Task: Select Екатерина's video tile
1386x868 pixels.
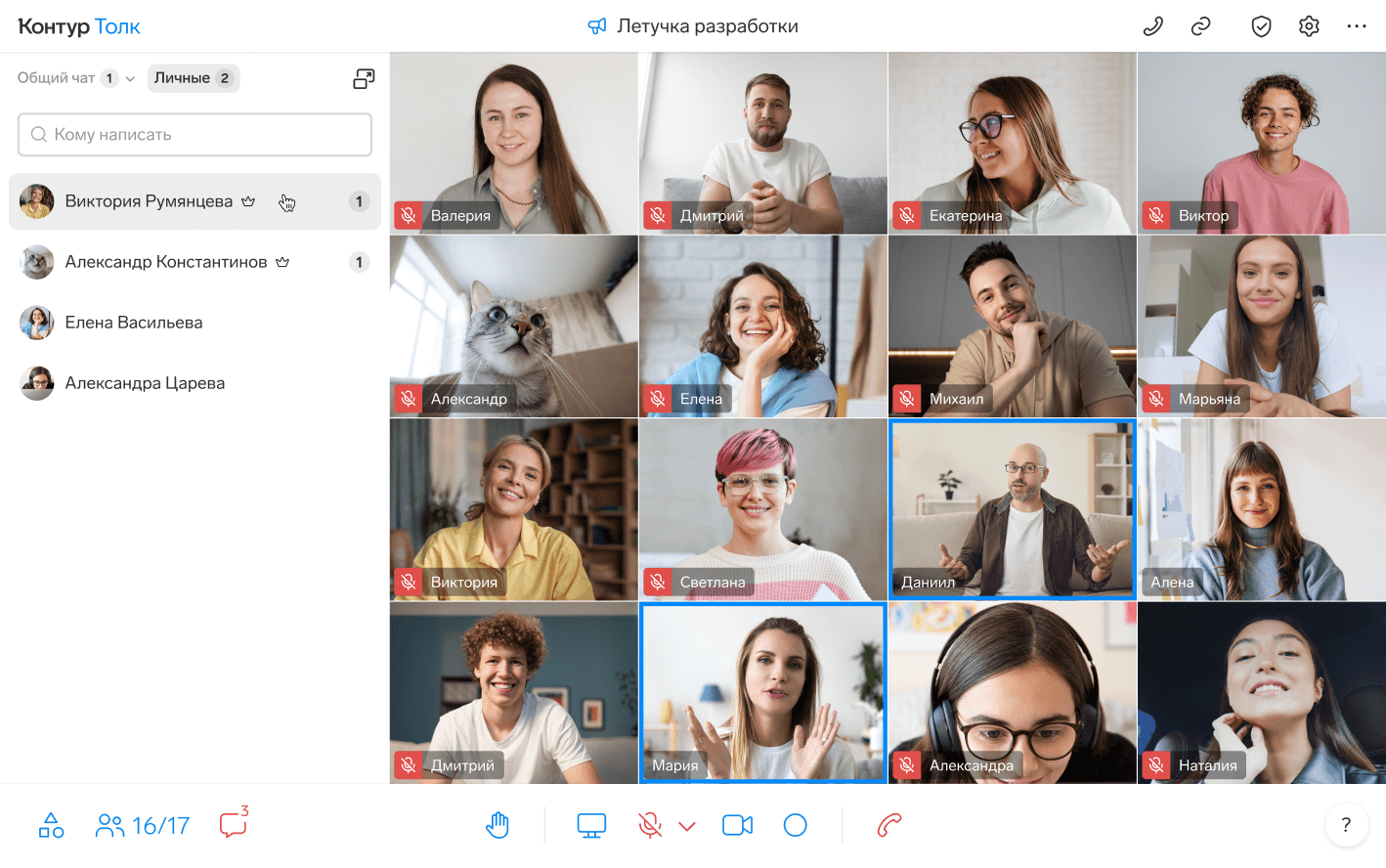Action: coord(1013,144)
